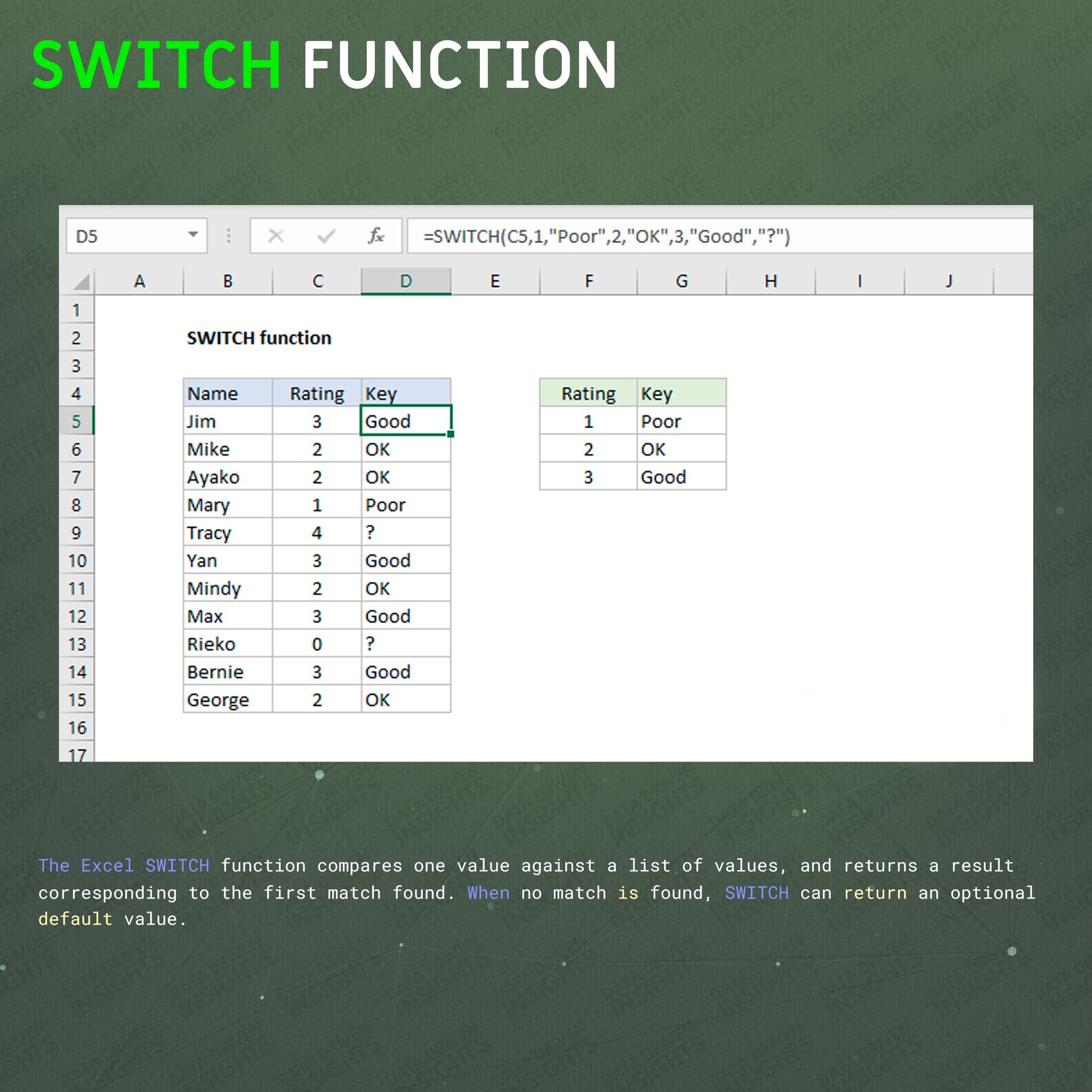Select column J header
Viewport: 1092px width, 1092px height.
click(949, 282)
